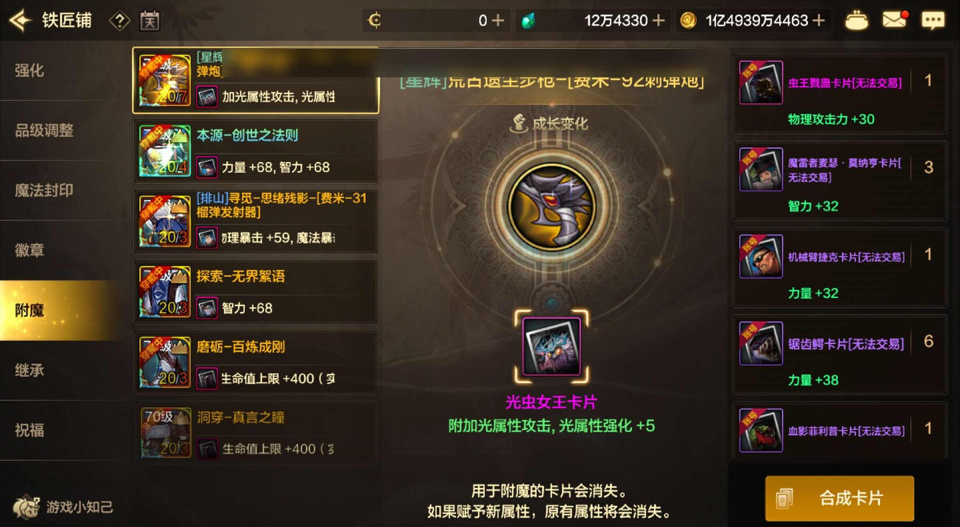Open the help question mark icon

pyautogui.click(x=119, y=21)
